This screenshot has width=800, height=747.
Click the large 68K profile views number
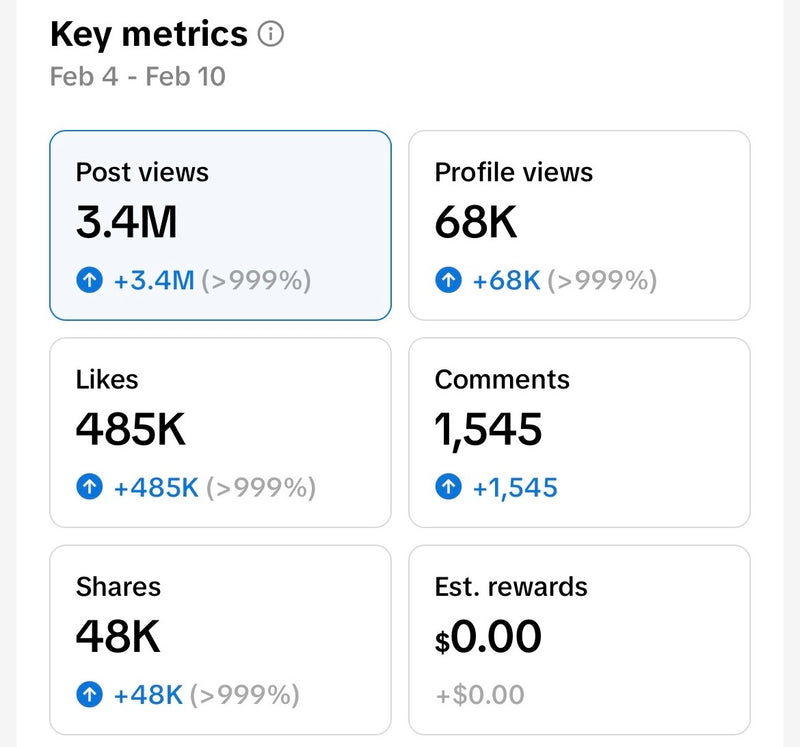click(x=476, y=222)
